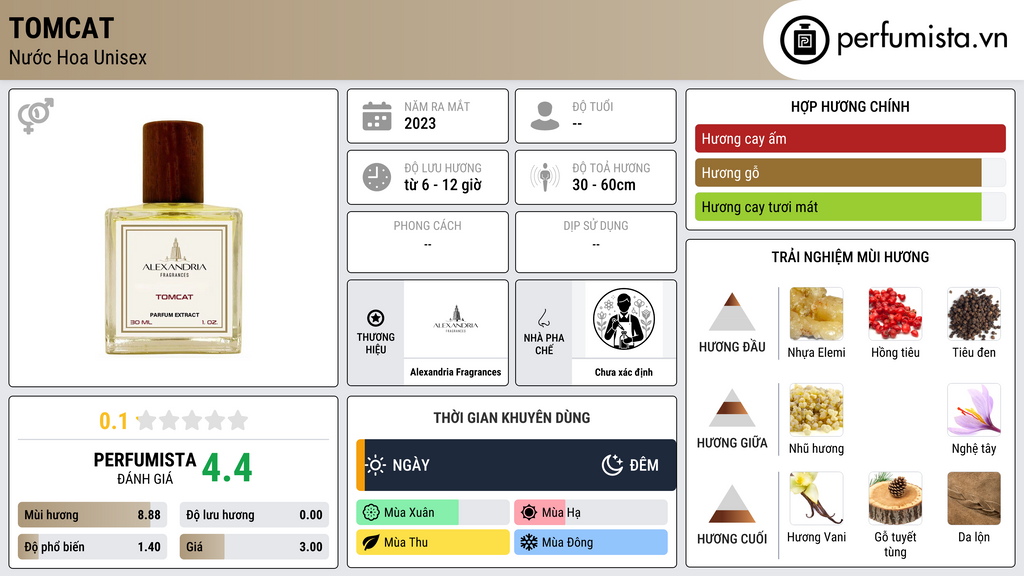The height and width of the screenshot is (576, 1024).
Task: Click the Trải nghiệm mùi hương heading
Action: [850, 257]
